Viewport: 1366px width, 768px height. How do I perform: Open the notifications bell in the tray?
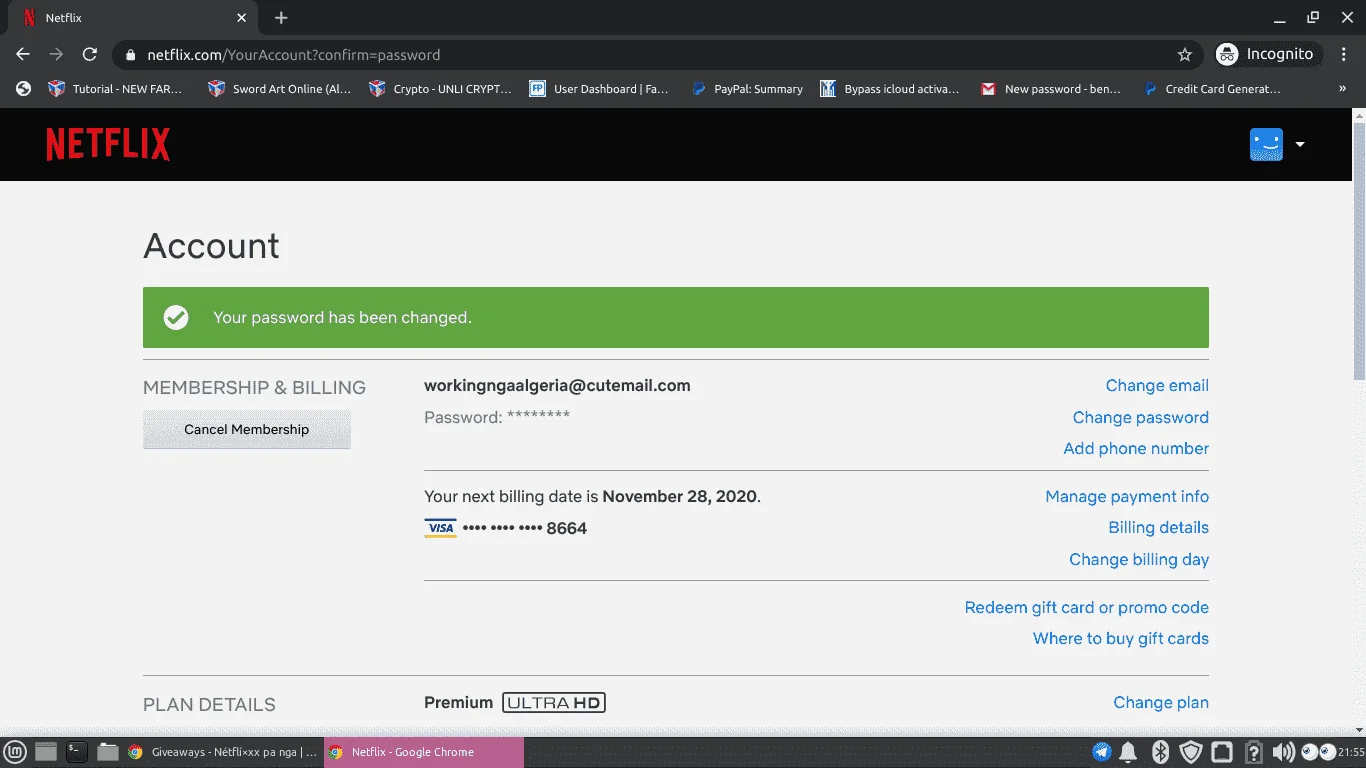point(1128,752)
